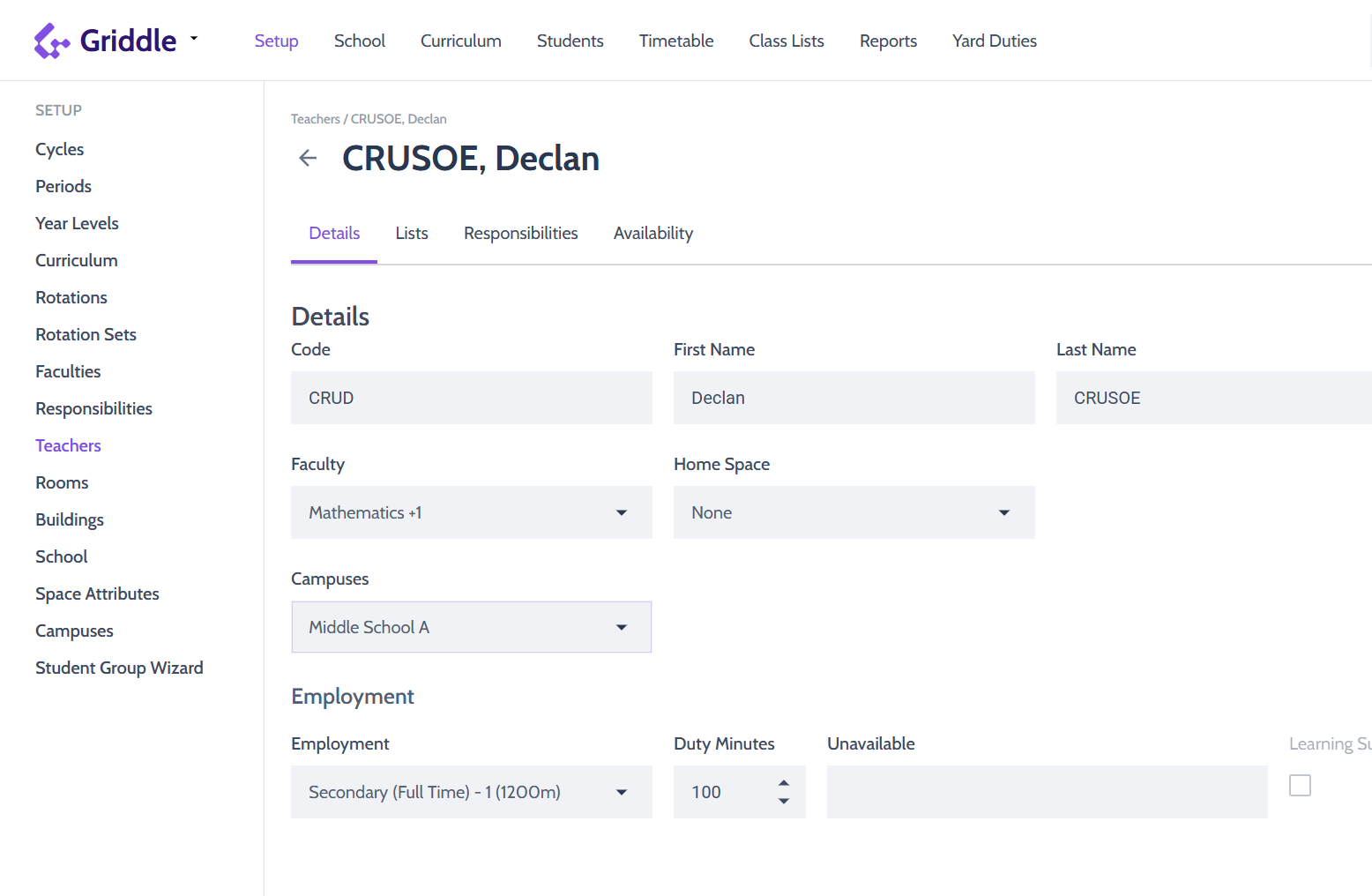The width and height of the screenshot is (1372, 896).
Task: Open Periods in the setup sidebar
Action: point(63,186)
